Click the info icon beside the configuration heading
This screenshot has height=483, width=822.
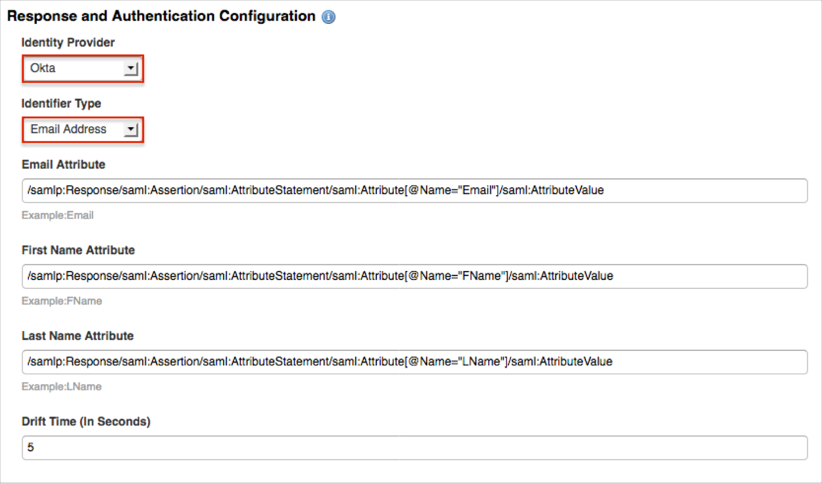click(x=330, y=18)
